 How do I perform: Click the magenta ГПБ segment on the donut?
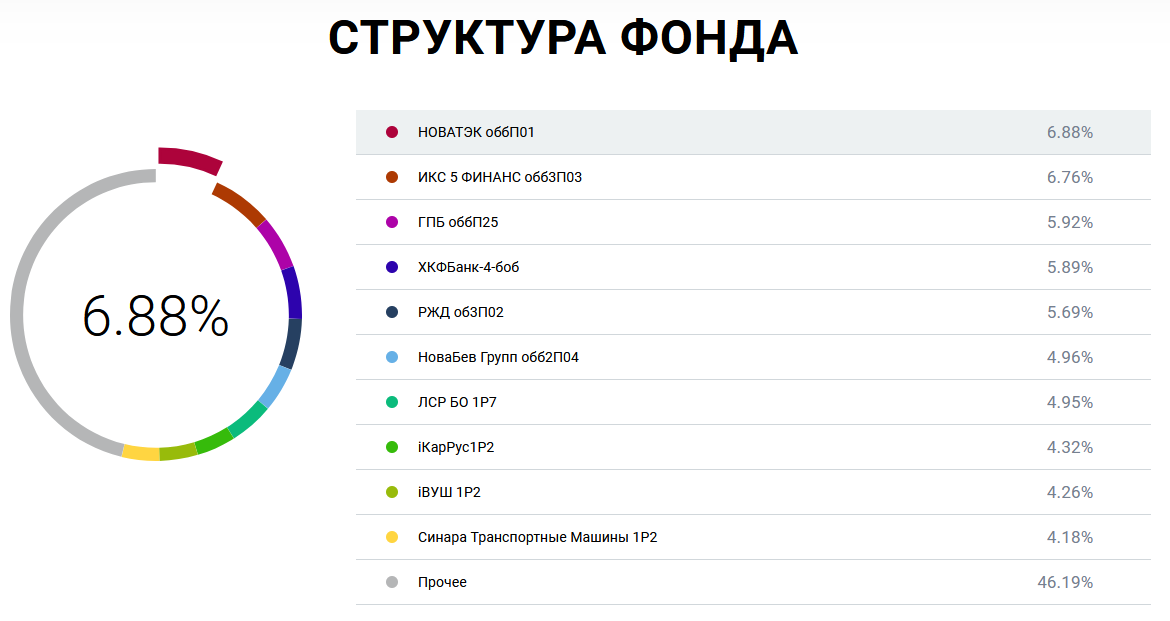point(275,244)
